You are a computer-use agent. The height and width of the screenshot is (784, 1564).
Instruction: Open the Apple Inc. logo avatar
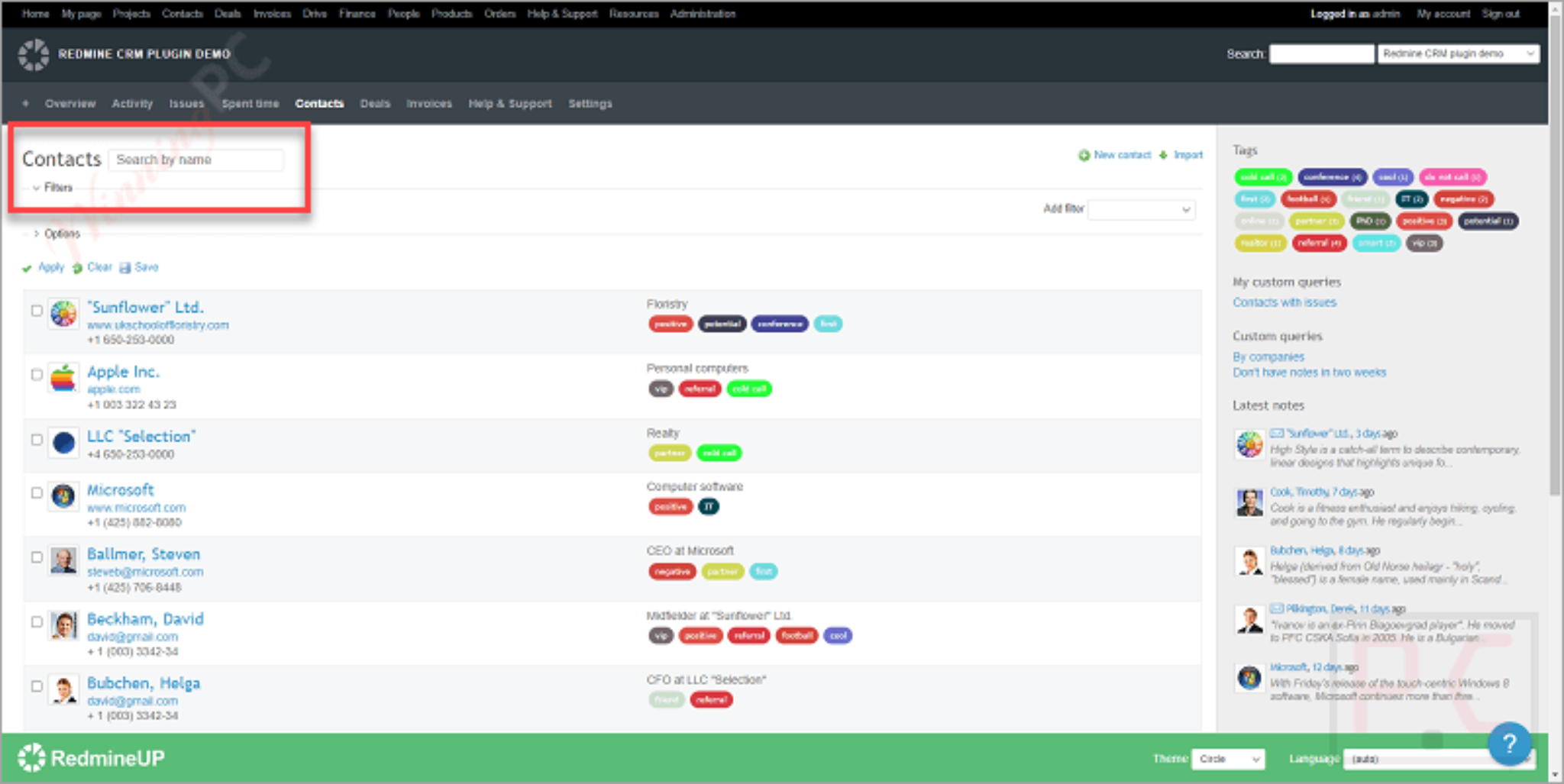[63, 378]
